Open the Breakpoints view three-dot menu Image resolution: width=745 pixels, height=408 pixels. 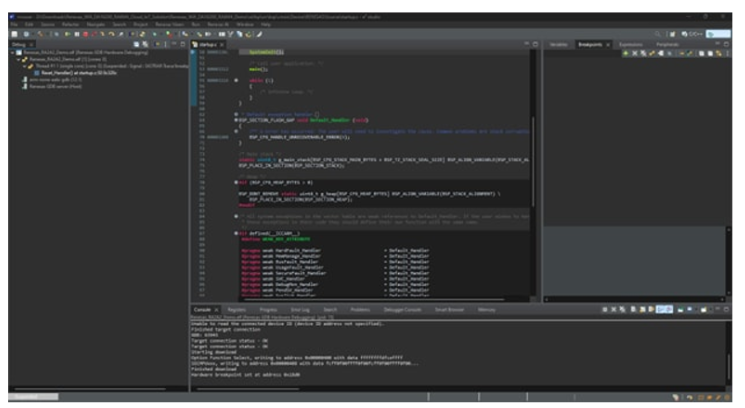(727, 53)
